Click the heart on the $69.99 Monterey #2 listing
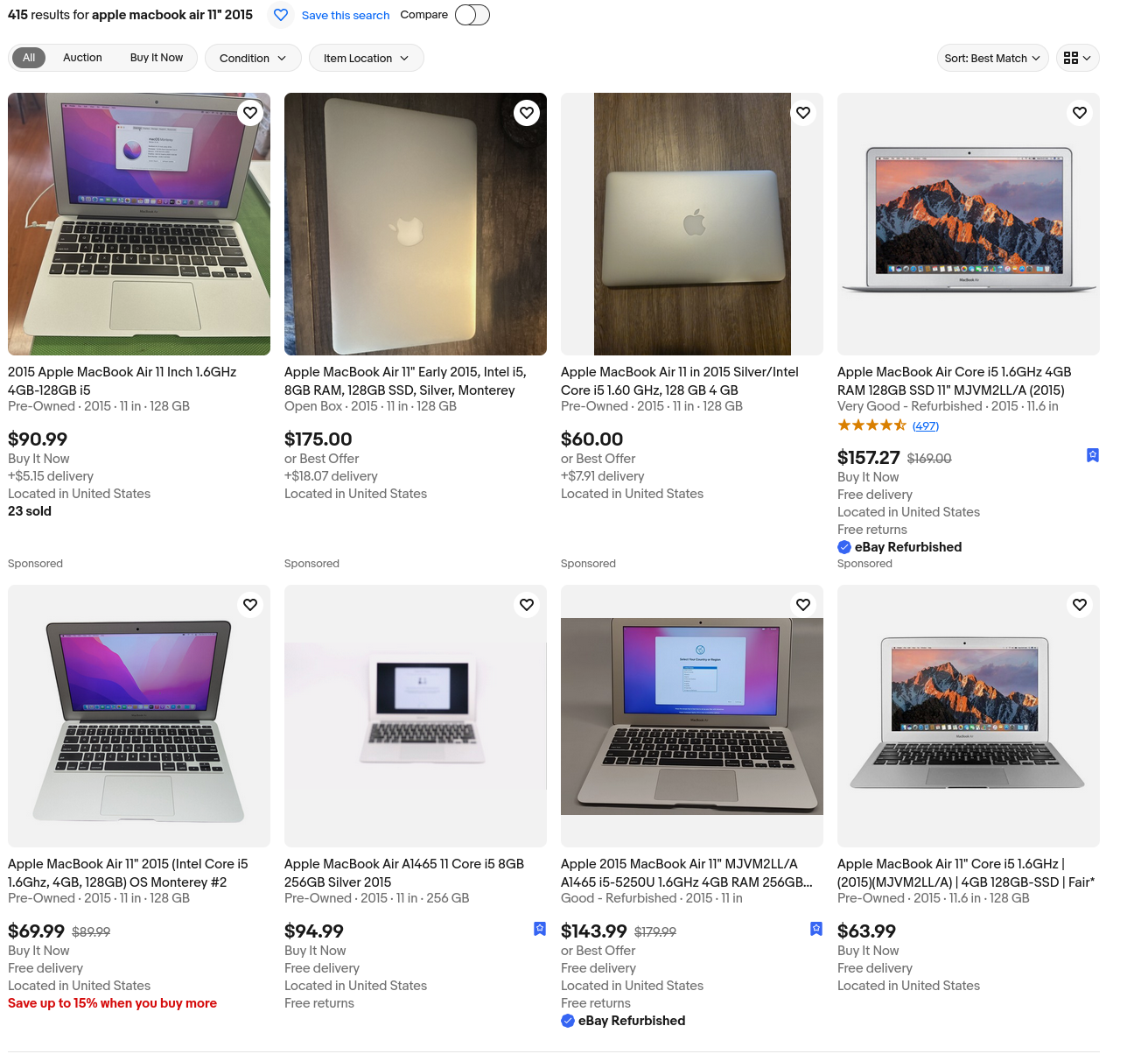1148x1054 pixels. [250, 605]
